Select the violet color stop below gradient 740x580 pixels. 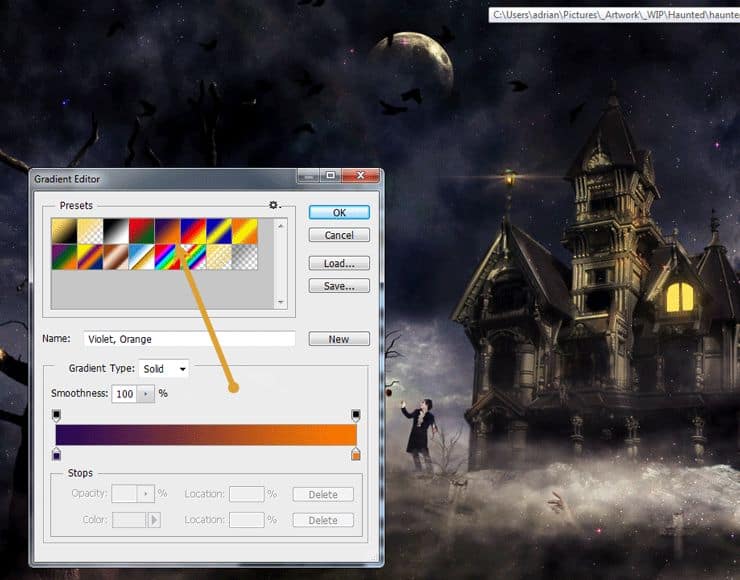tap(56, 454)
